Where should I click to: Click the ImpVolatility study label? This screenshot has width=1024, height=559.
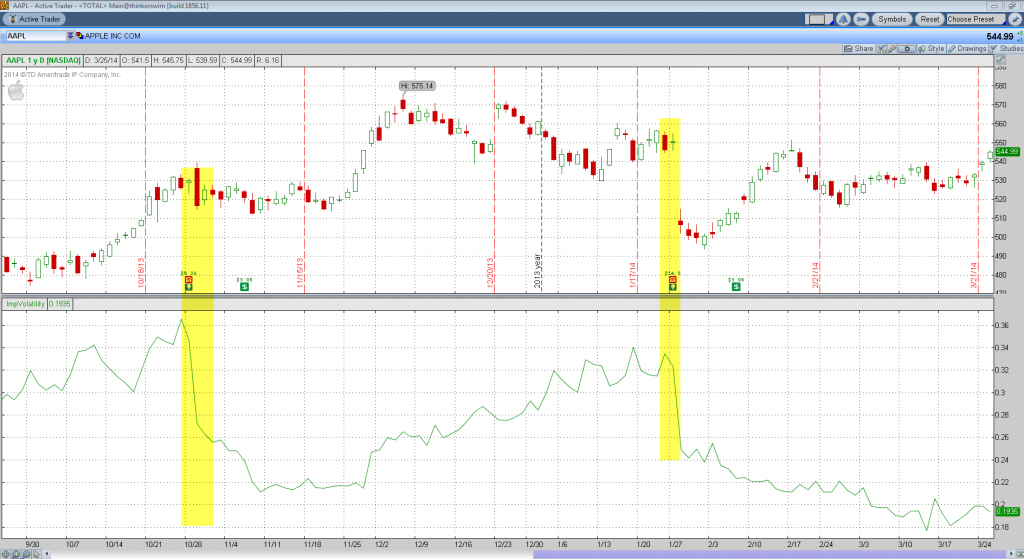coord(25,304)
